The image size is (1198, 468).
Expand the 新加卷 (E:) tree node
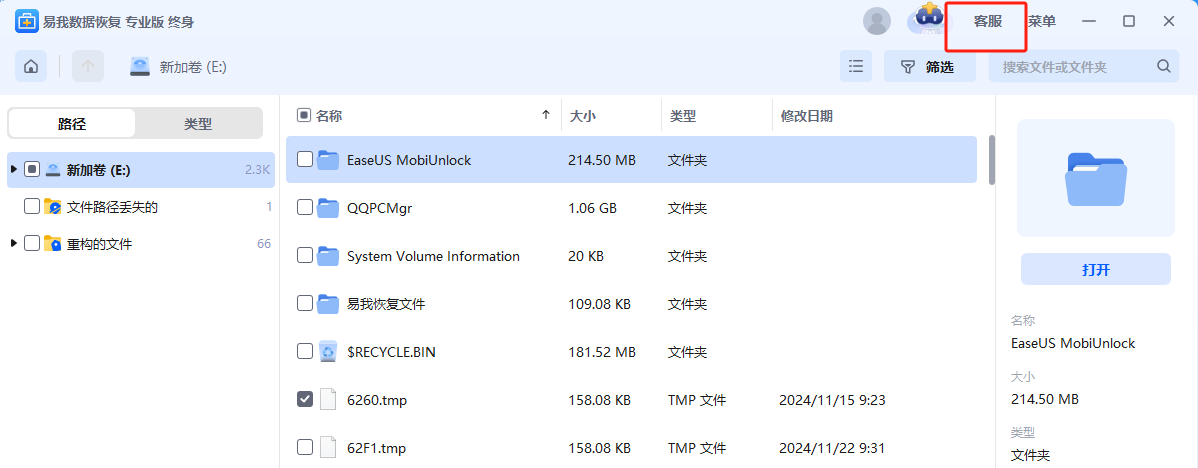click(14, 169)
